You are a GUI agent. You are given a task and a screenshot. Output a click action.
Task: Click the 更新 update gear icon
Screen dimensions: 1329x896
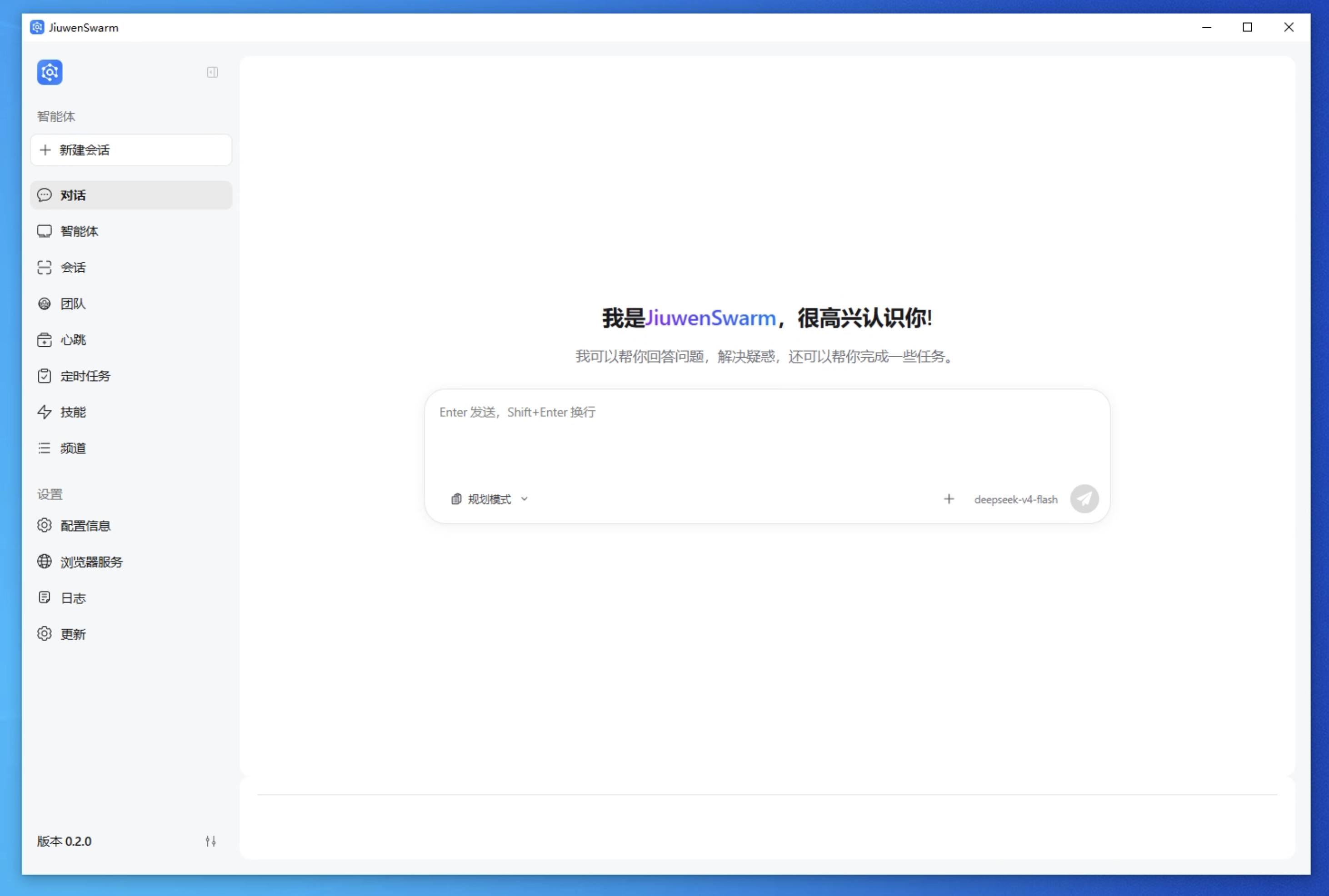pyautogui.click(x=44, y=634)
